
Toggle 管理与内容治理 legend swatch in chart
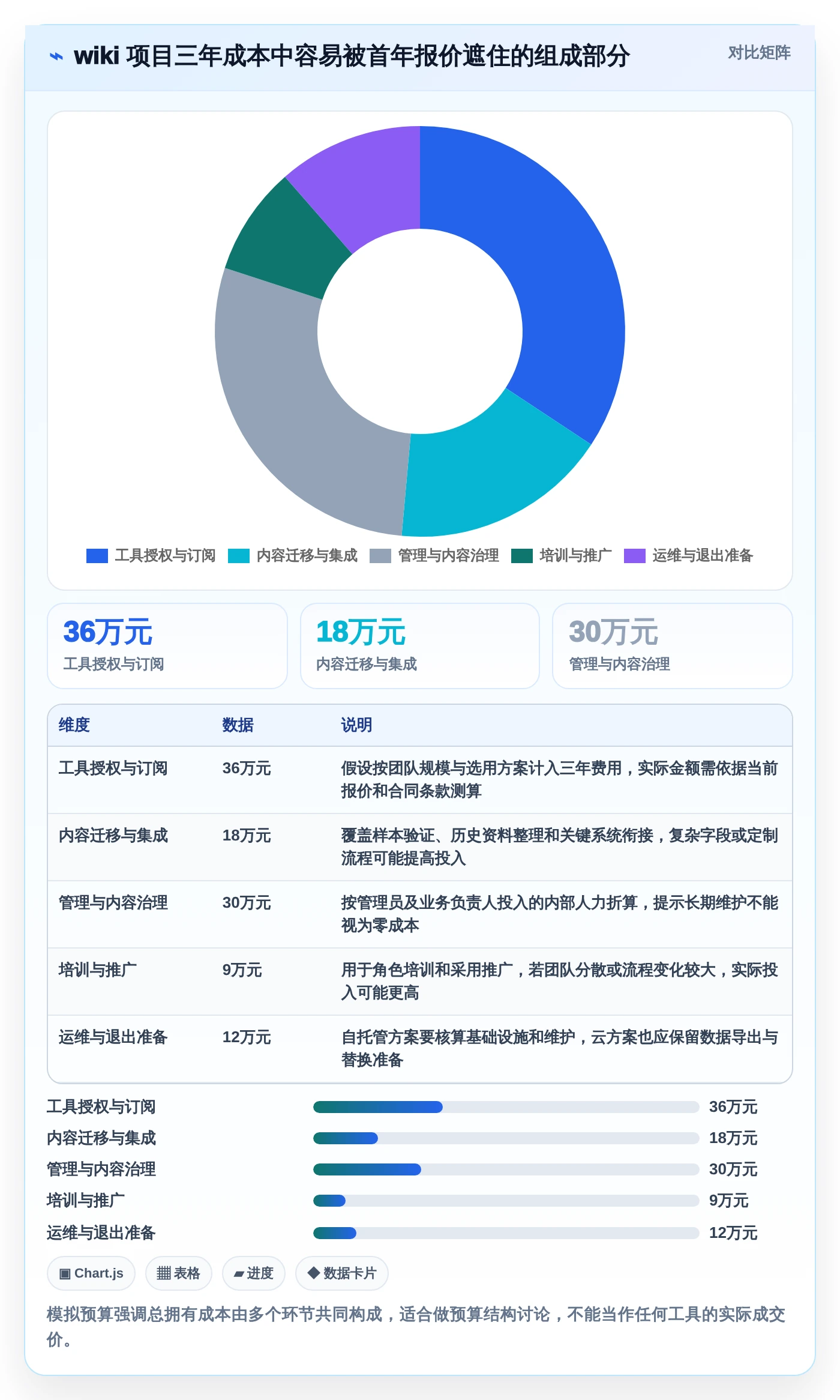point(380,556)
